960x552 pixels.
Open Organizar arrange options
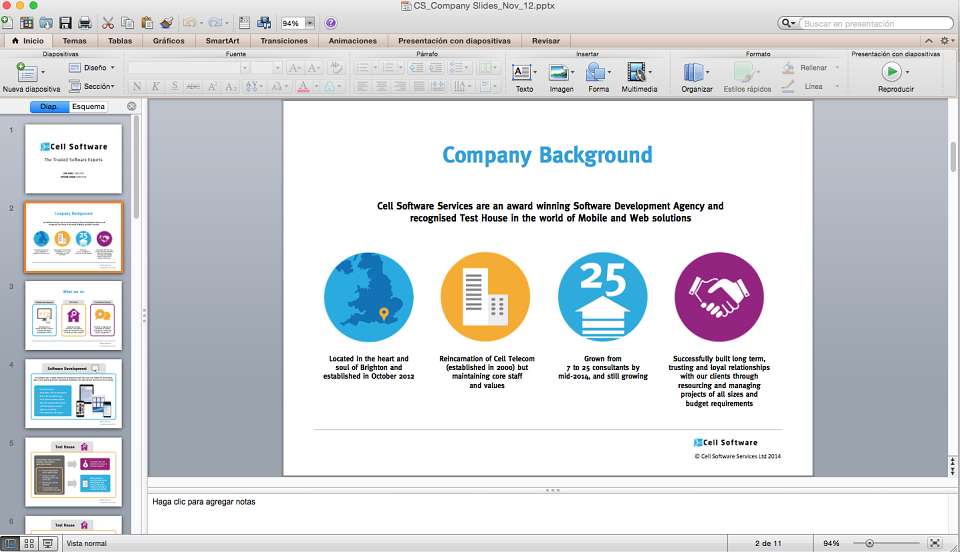(697, 78)
